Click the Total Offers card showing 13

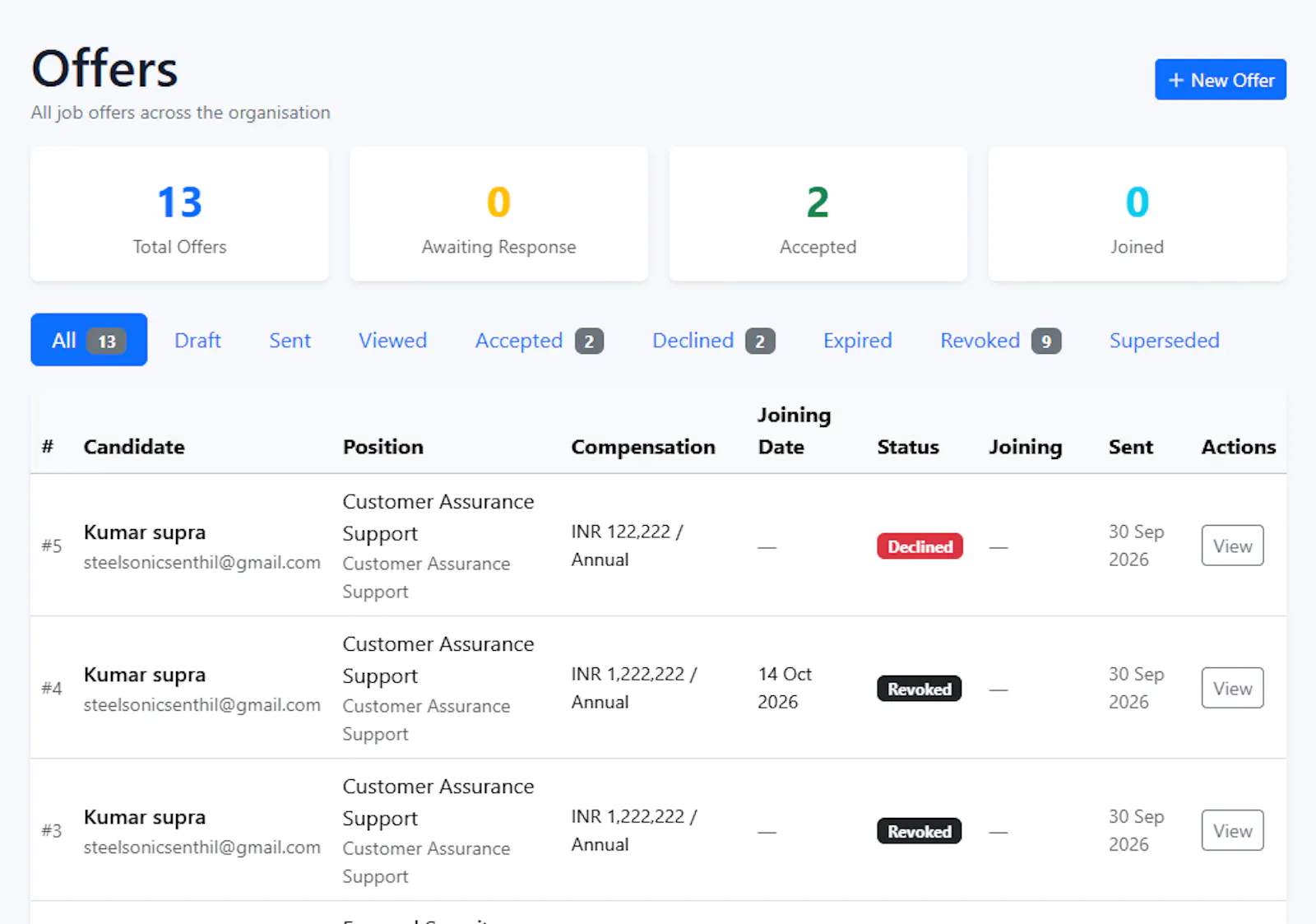179,214
